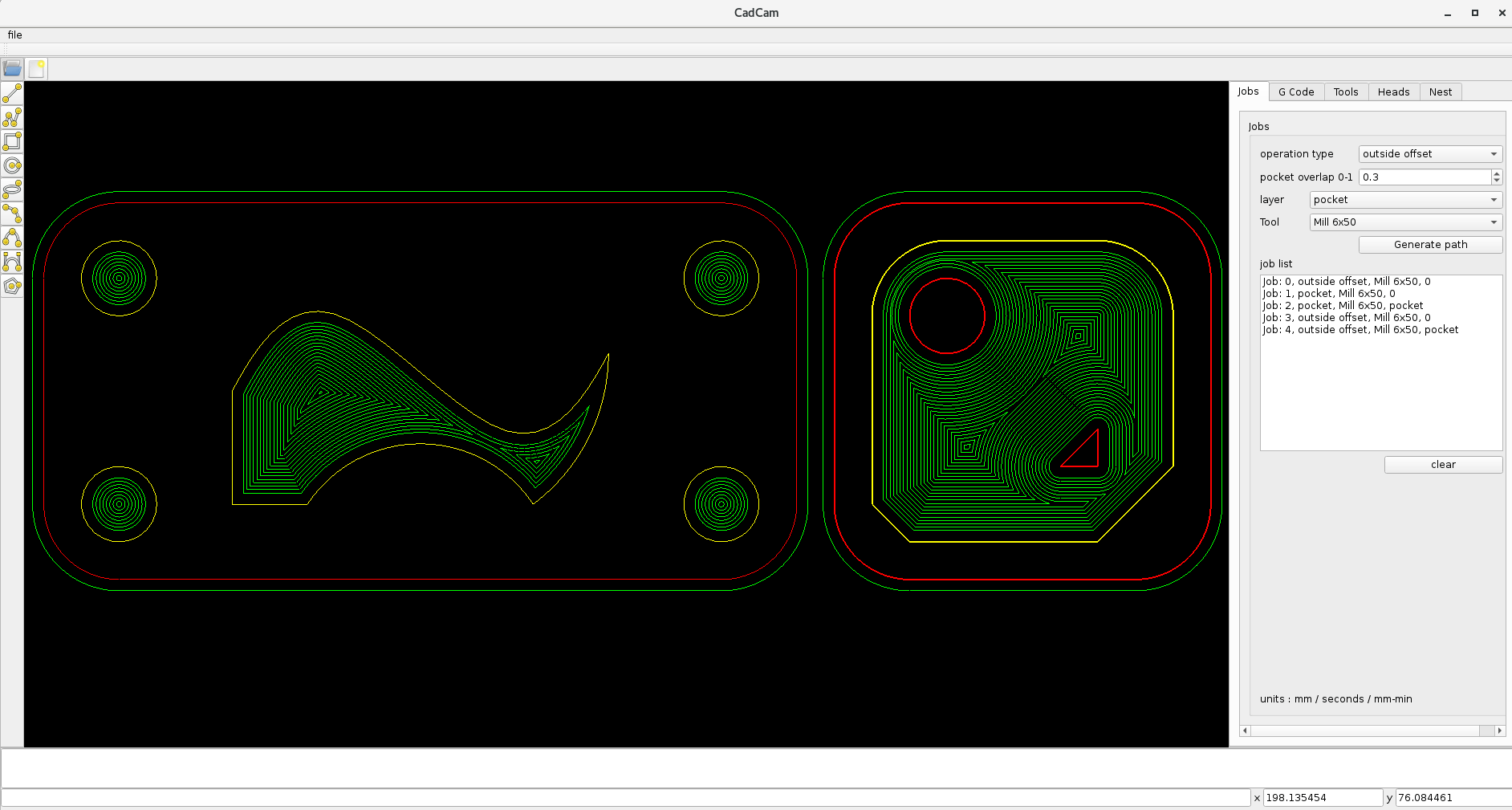Pick the circle drawing tool
Viewport: 1512px width, 810px height.
12,166
